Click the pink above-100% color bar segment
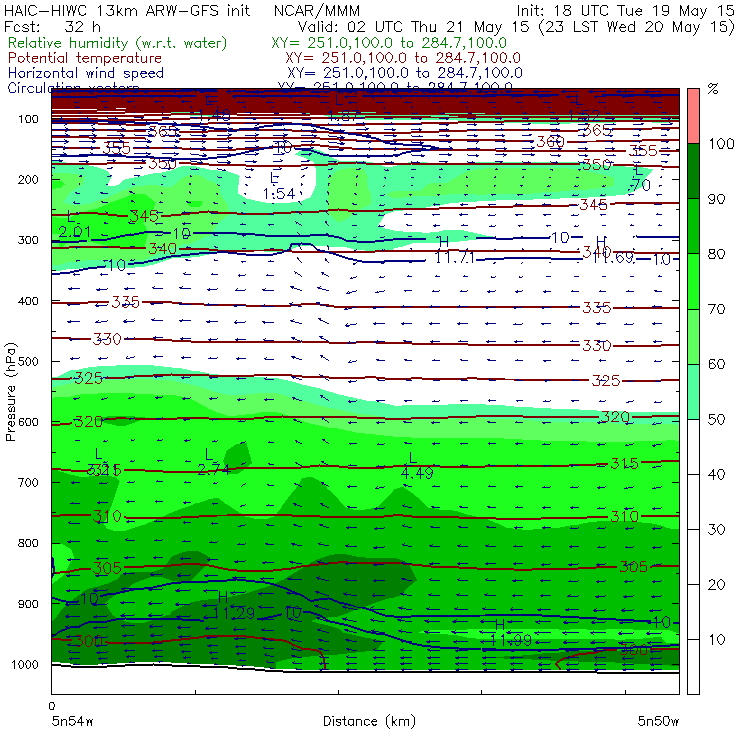740x740 pixels. [x=693, y=116]
